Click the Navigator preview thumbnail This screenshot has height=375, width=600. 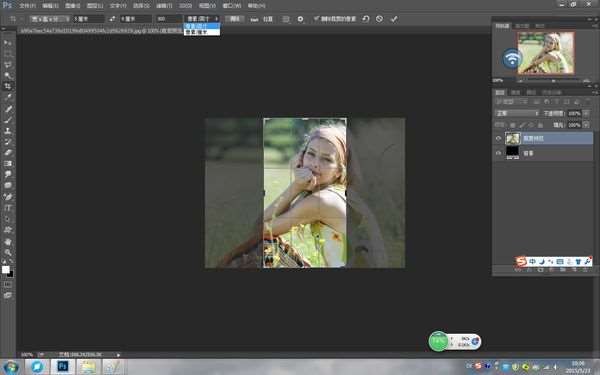[x=546, y=53]
